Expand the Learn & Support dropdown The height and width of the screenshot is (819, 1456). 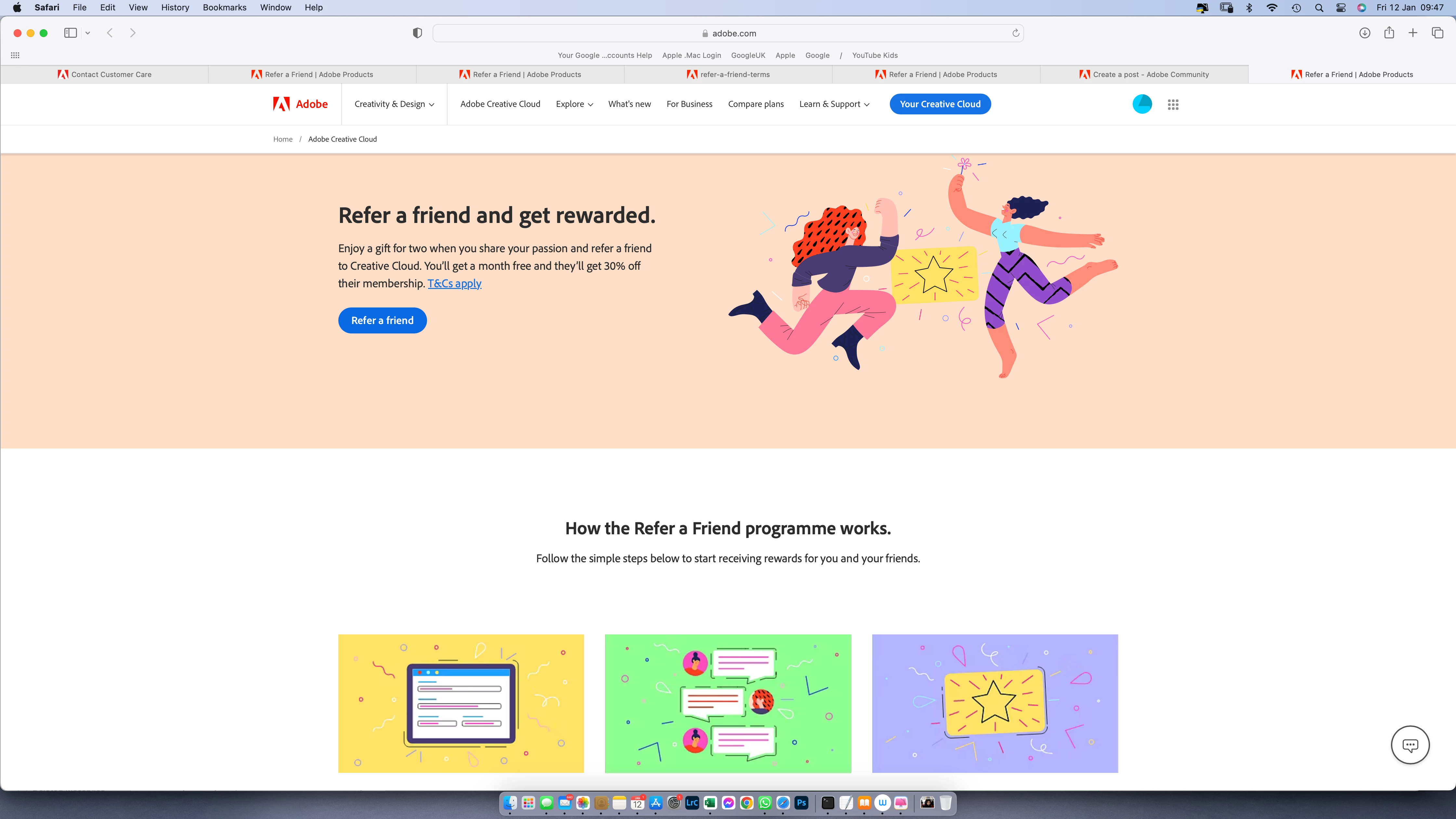pyautogui.click(x=834, y=104)
